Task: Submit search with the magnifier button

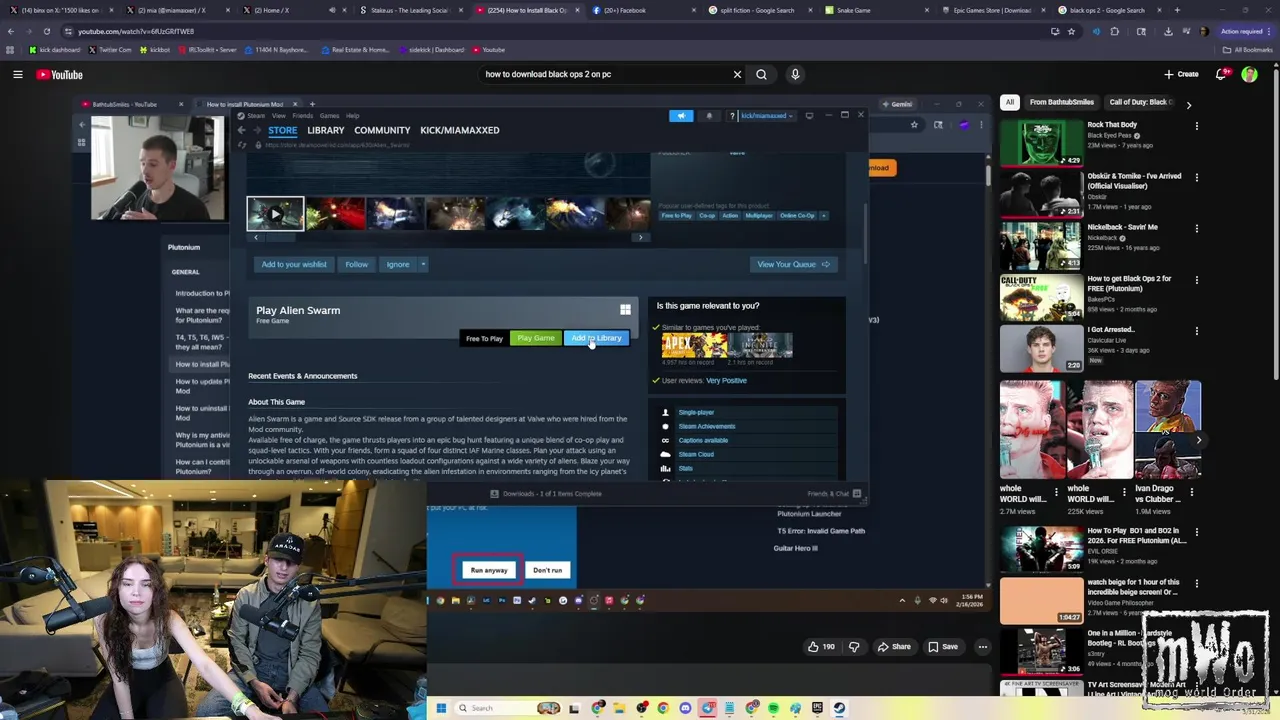Action: pos(761,74)
